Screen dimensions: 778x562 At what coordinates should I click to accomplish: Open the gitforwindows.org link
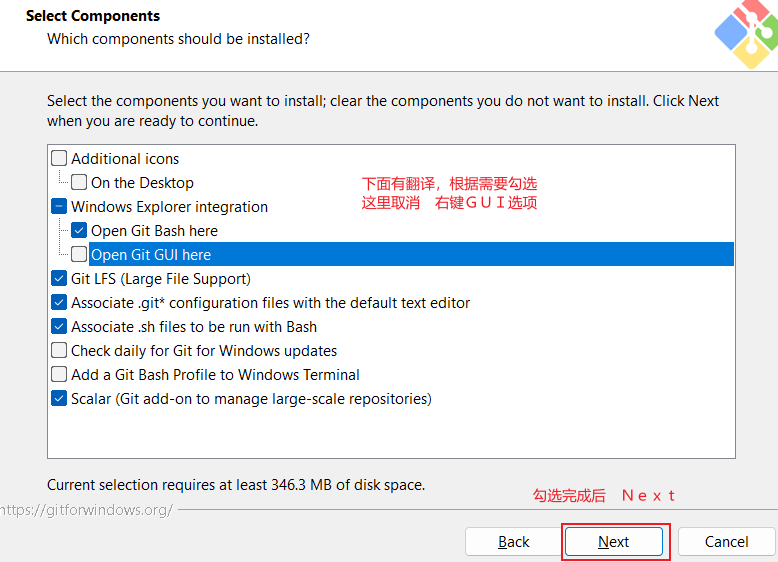pyautogui.click(x=86, y=510)
